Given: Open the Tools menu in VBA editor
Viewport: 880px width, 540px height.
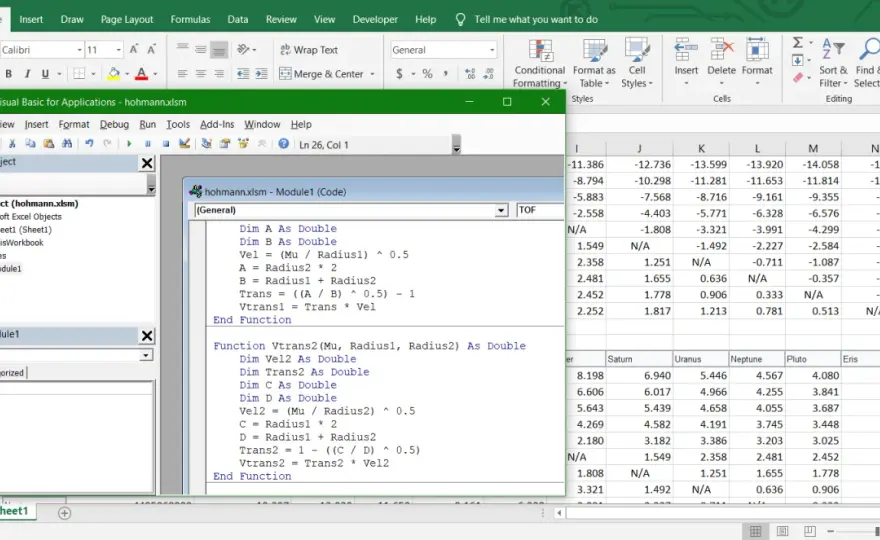Looking at the screenshot, I should pyautogui.click(x=178, y=124).
